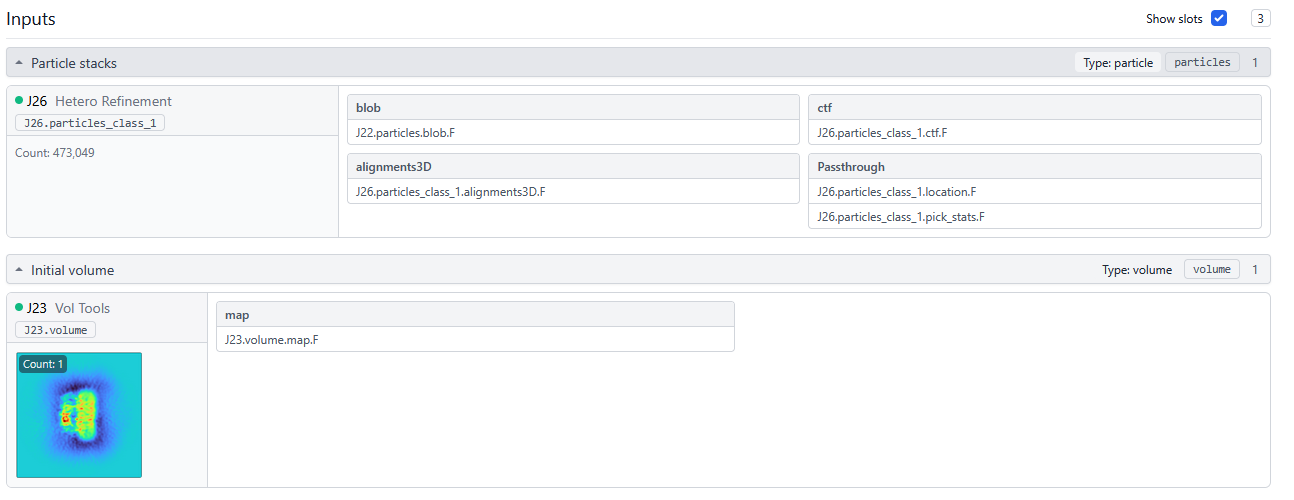Select the J26.particles_class_1.alignments3D.F slot entry
1294x500 pixels.
pyautogui.click(x=450, y=191)
